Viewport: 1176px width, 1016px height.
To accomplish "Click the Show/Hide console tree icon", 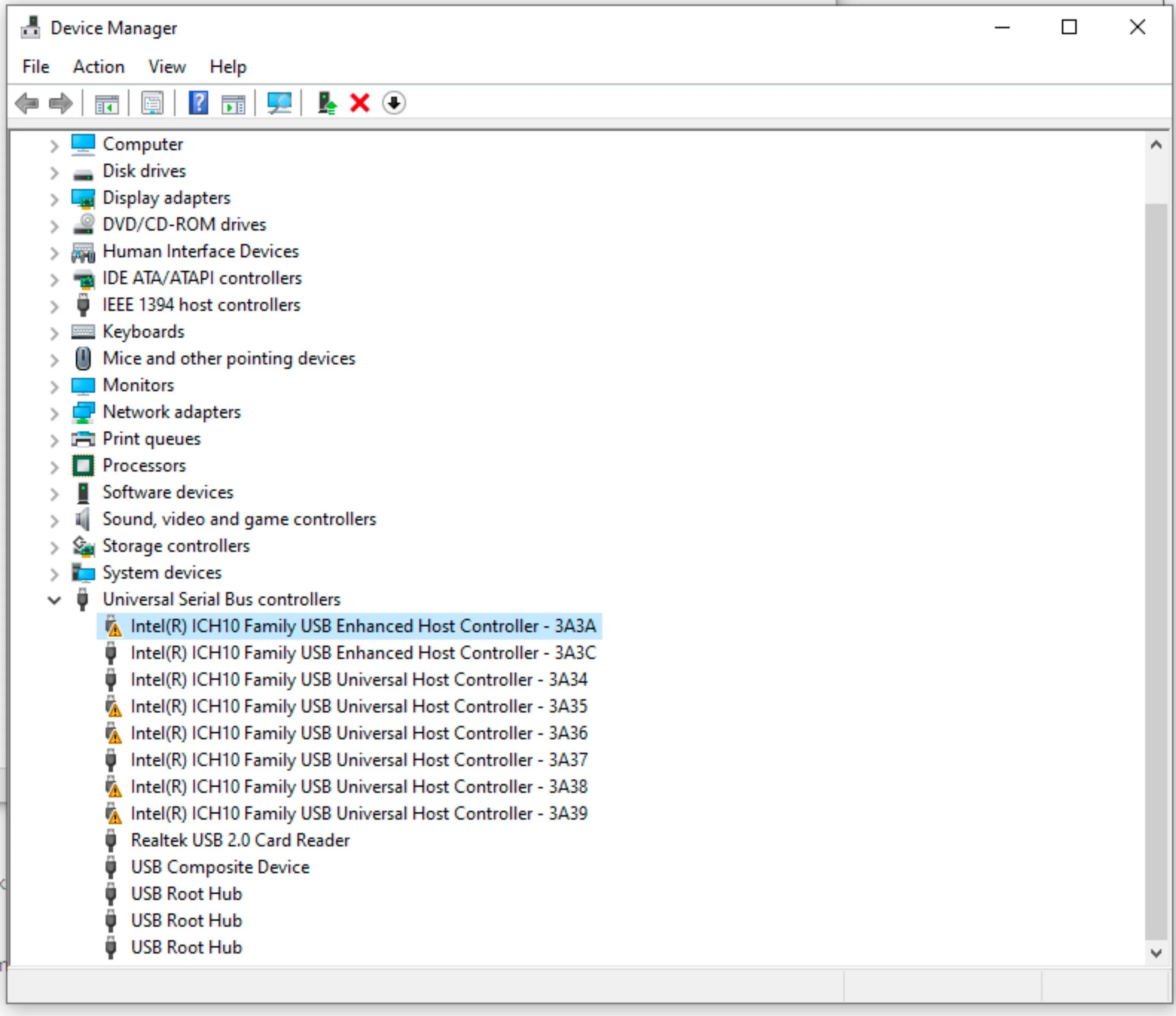I will pos(107,103).
